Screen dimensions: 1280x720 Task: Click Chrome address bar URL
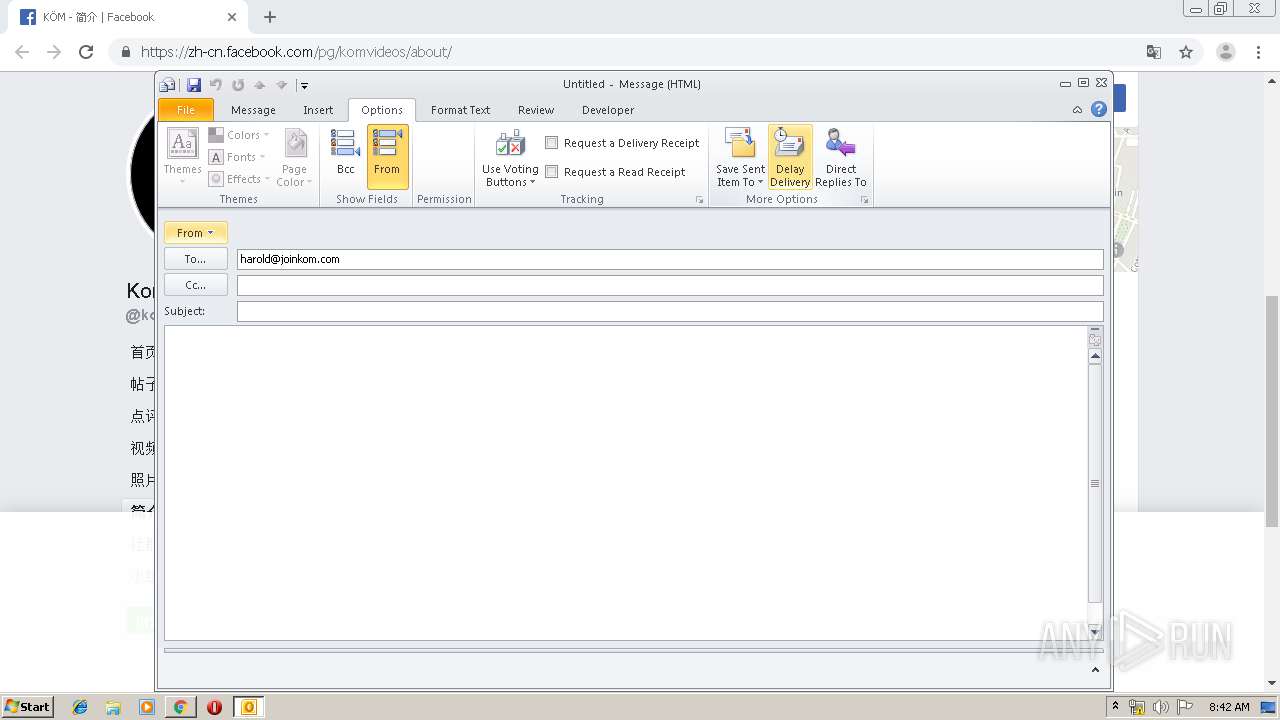click(296, 52)
